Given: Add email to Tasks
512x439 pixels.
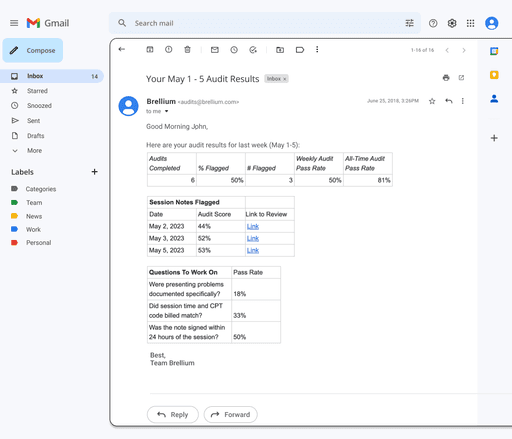Looking at the screenshot, I should [x=253, y=50].
